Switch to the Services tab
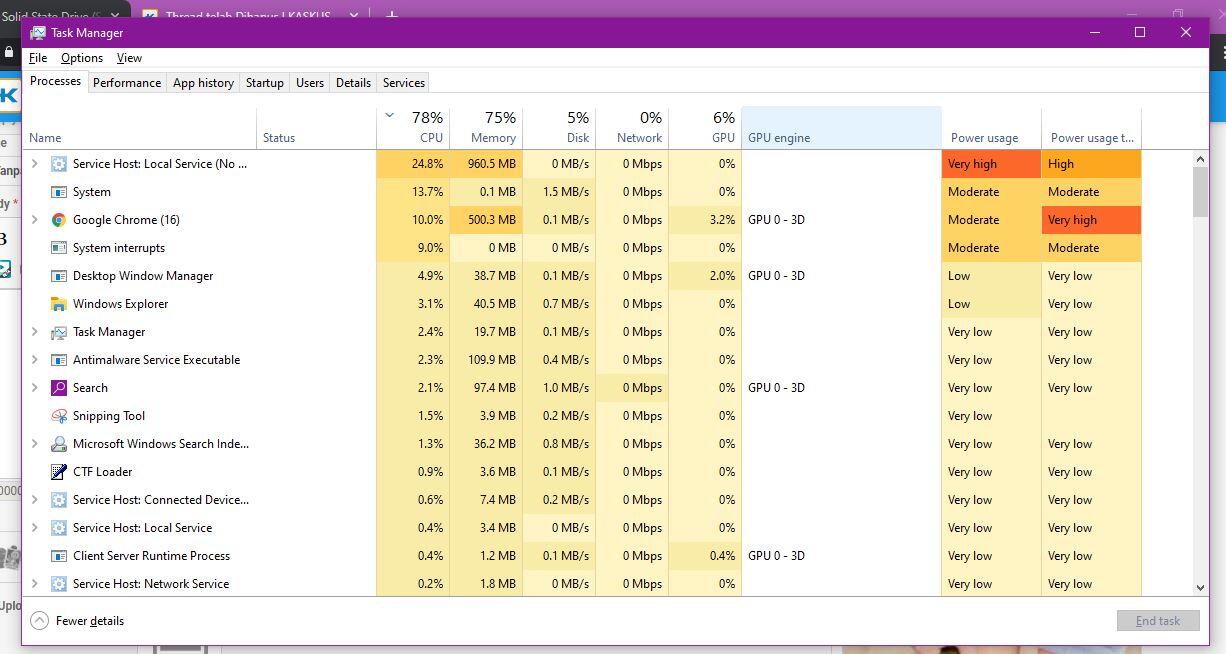Screen dimensions: 1226x654 pyautogui.click(x=404, y=83)
